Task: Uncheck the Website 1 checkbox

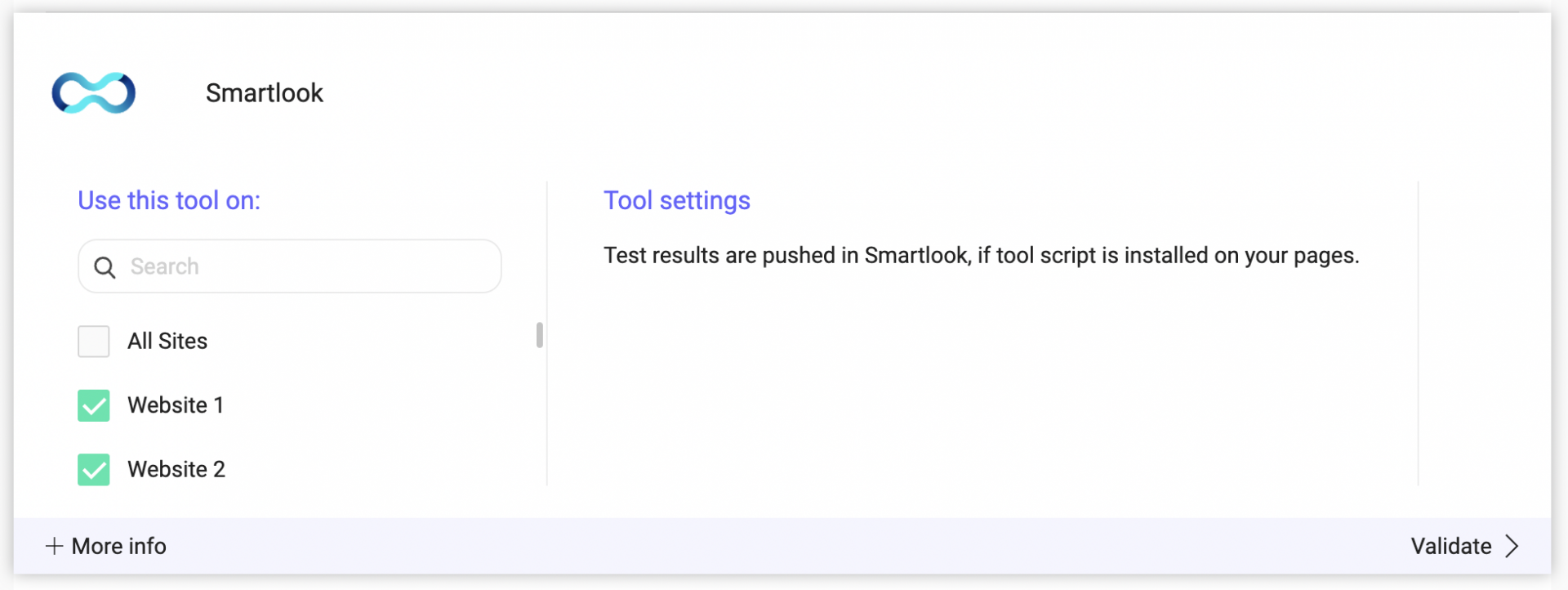Action: tap(94, 405)
